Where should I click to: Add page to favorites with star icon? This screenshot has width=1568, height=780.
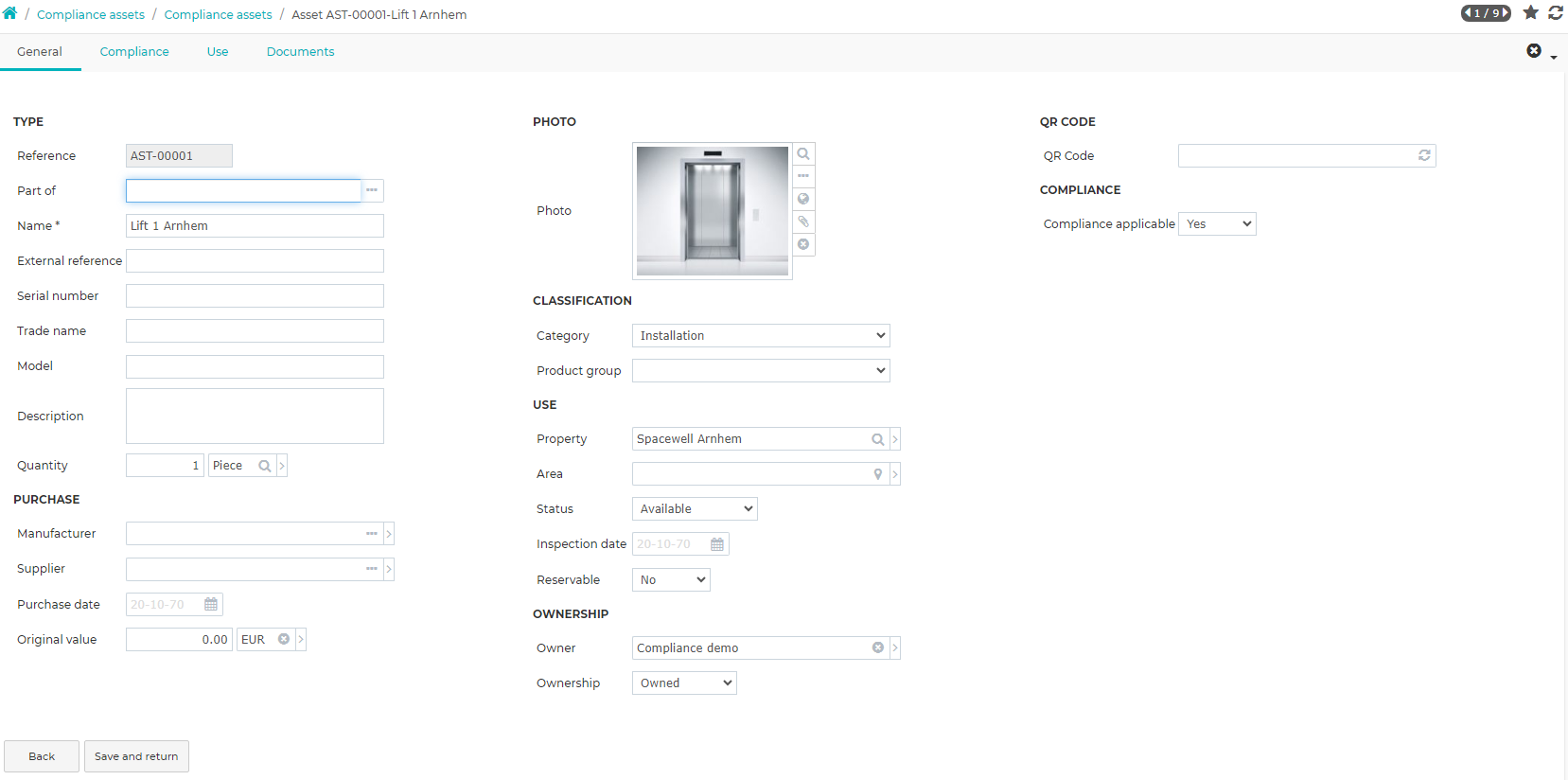[1530, 12]
